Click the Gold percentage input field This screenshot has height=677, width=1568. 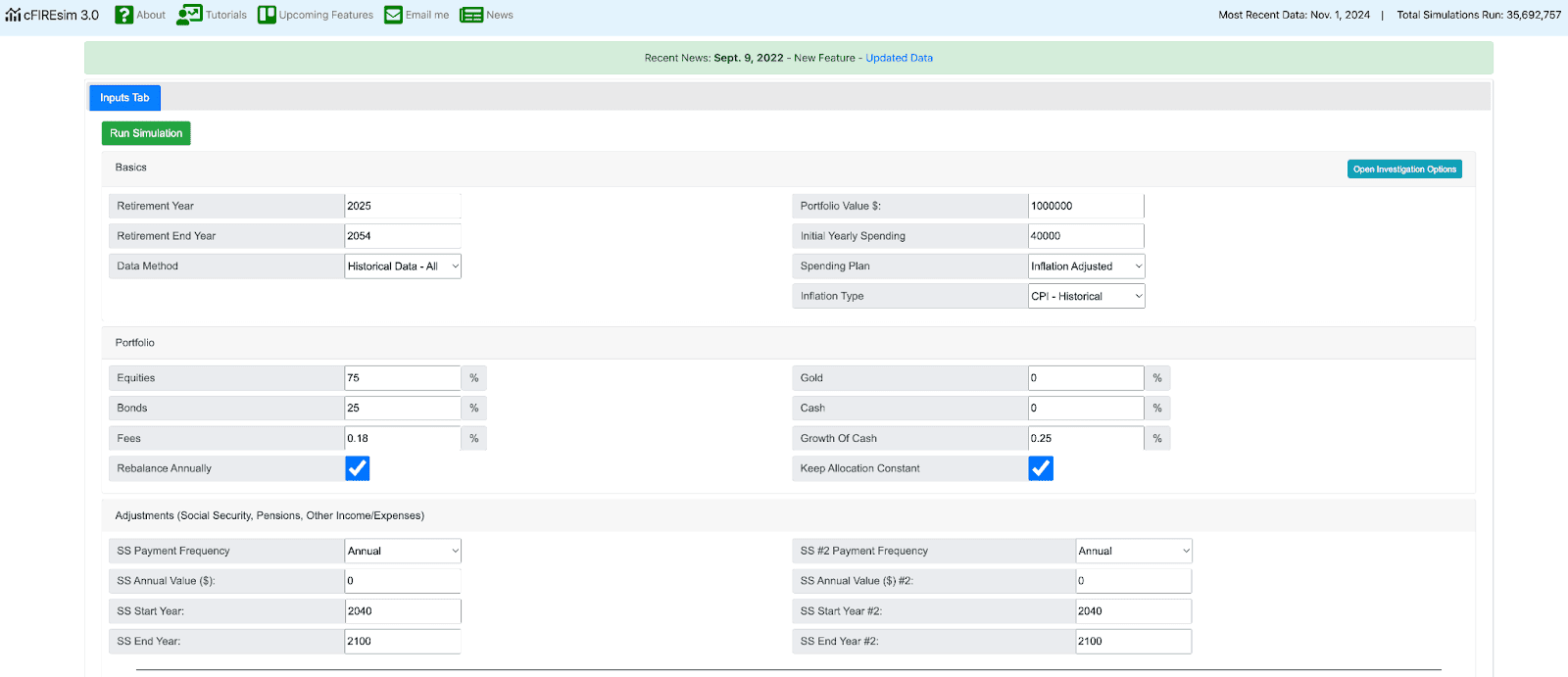click(1086, 378)
